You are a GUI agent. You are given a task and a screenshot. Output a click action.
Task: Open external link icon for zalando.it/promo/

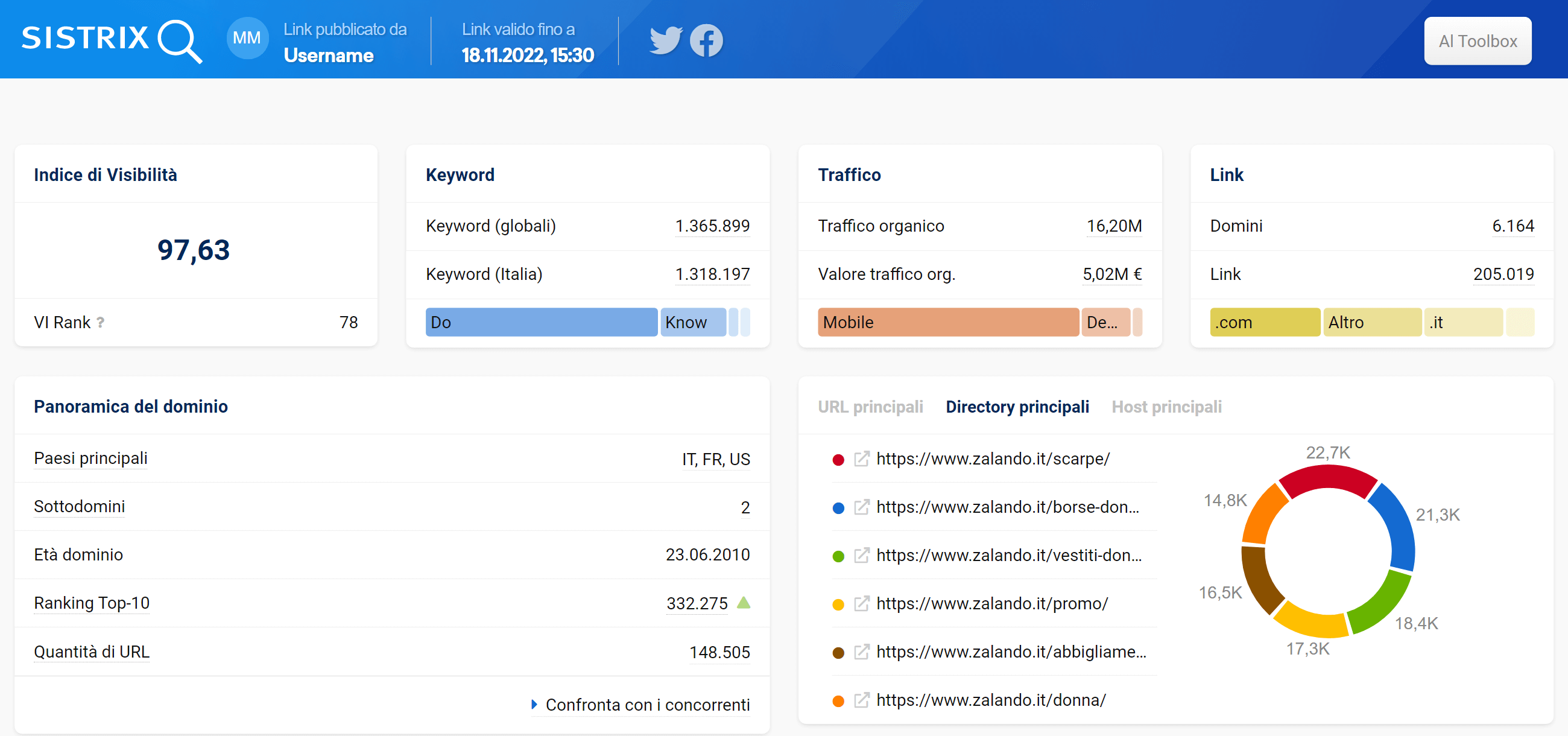(x=861, y=603)
